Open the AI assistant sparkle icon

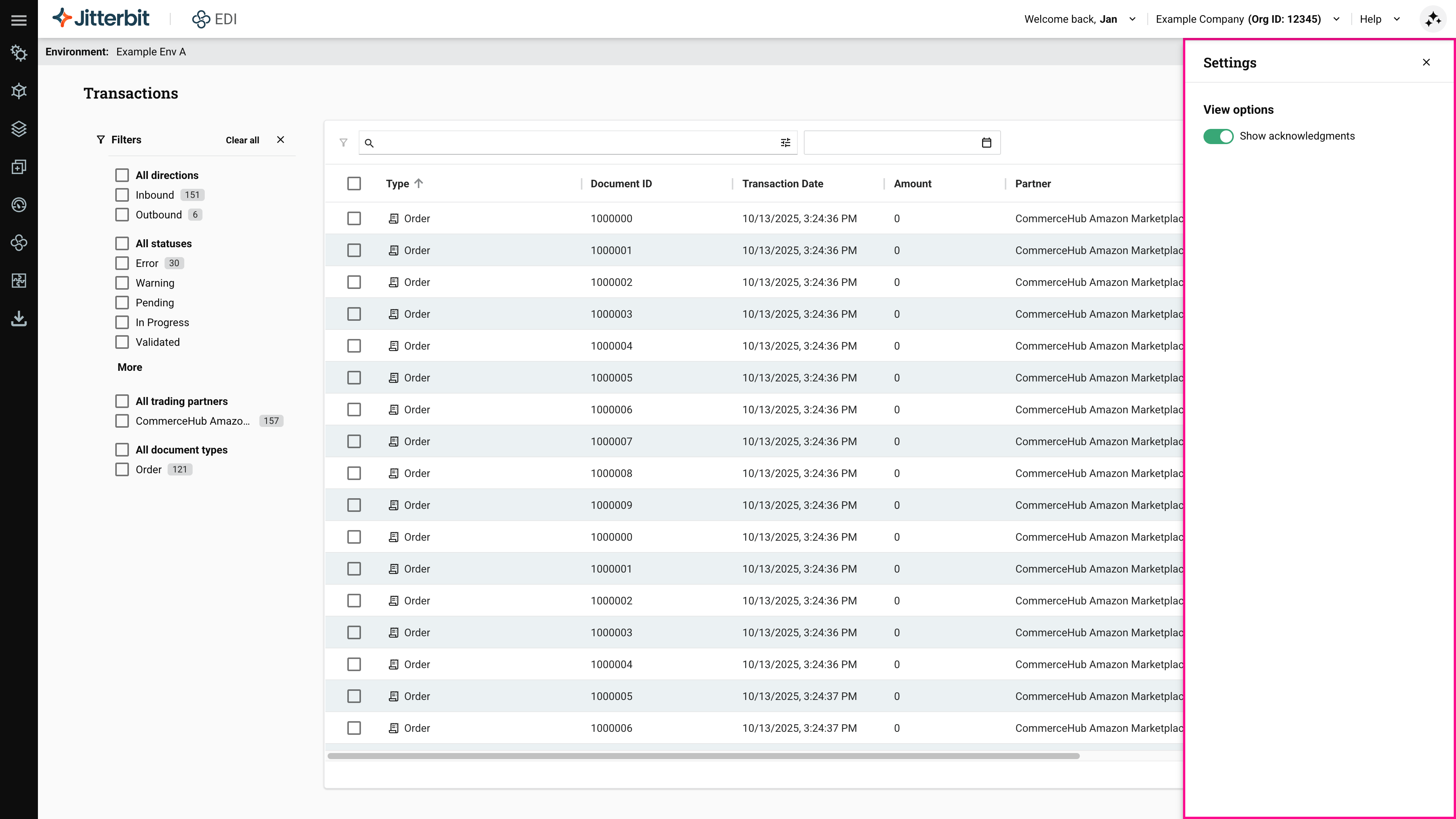coord(1433,19)
